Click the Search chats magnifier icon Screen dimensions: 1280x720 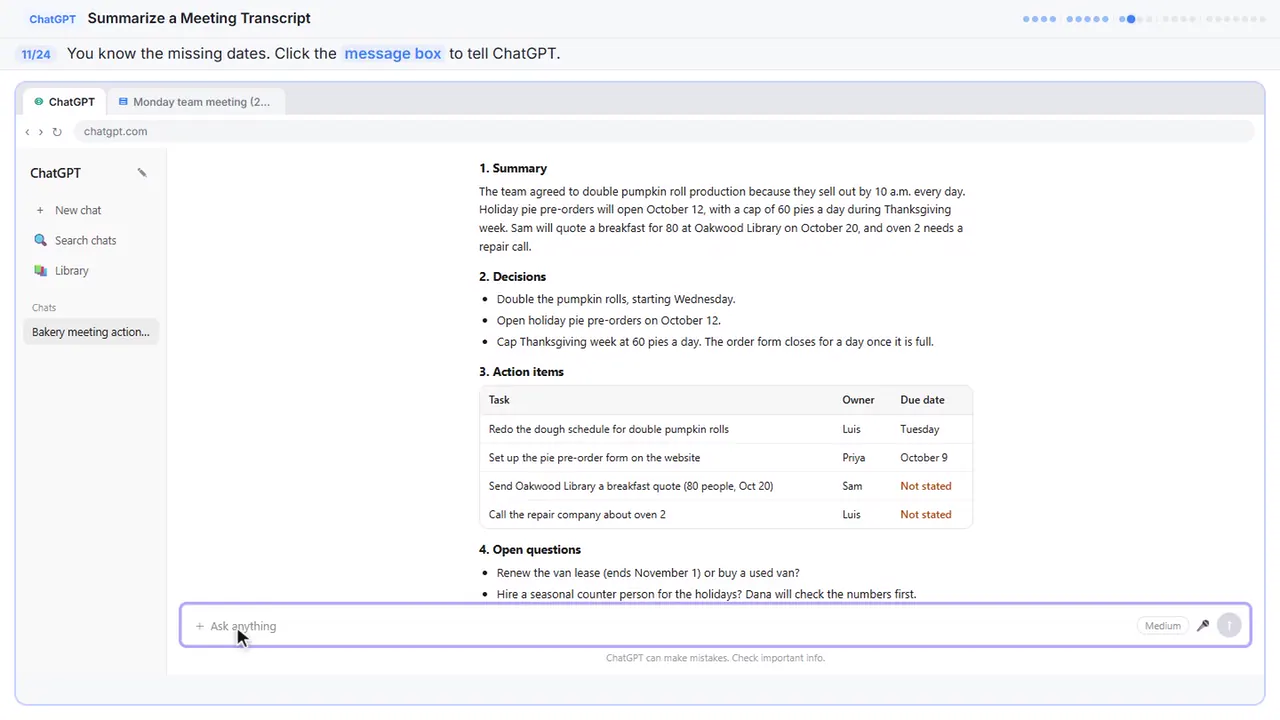(40, 240)
